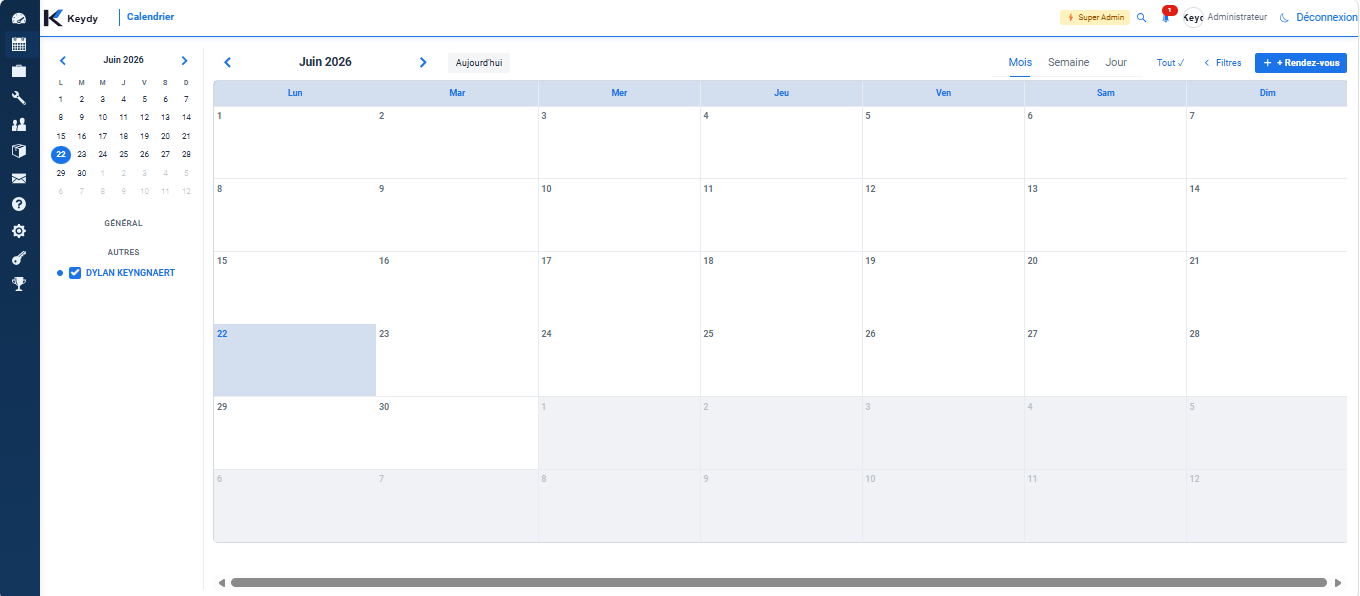This screenshot has height=596, width=1360.
Task: Click the Déconnexion link
Action: (x=1327, y=17)
